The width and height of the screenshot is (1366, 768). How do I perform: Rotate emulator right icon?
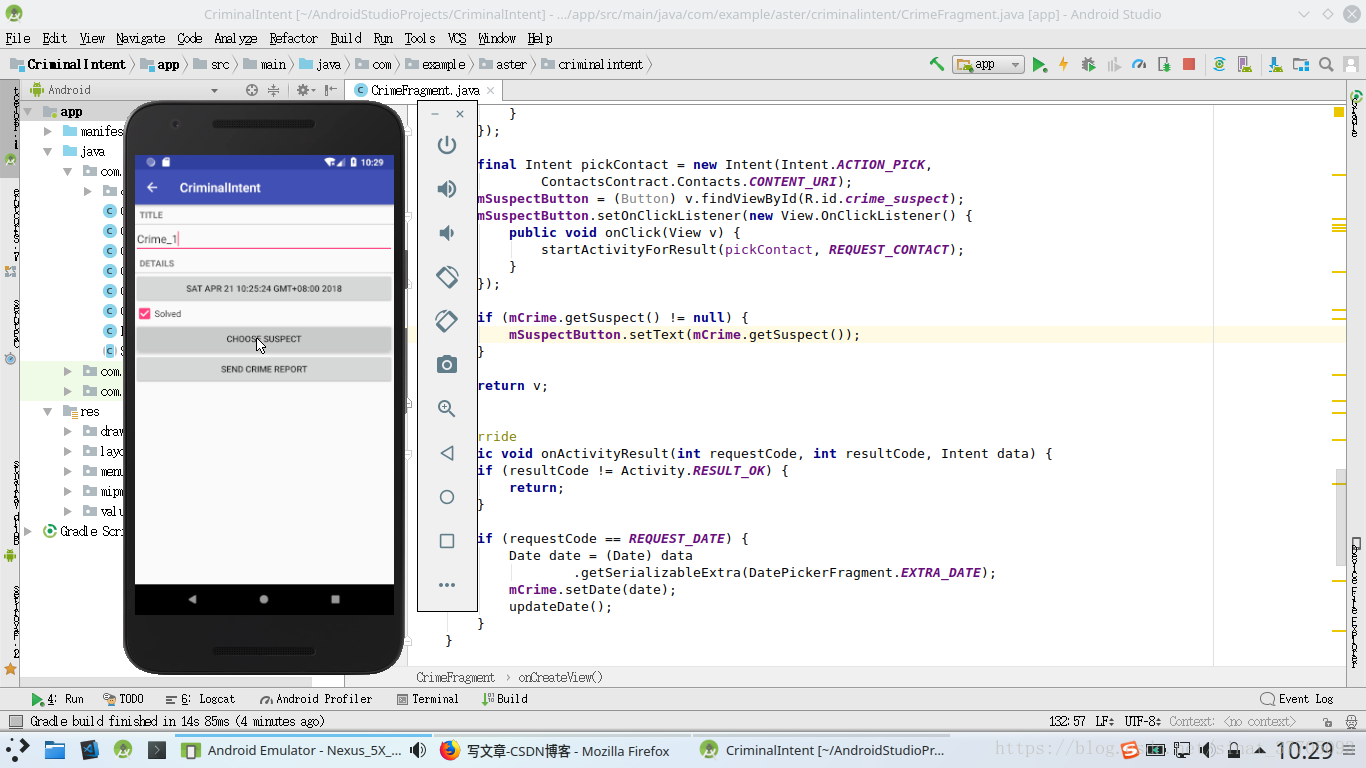click(x=447, y=321)
